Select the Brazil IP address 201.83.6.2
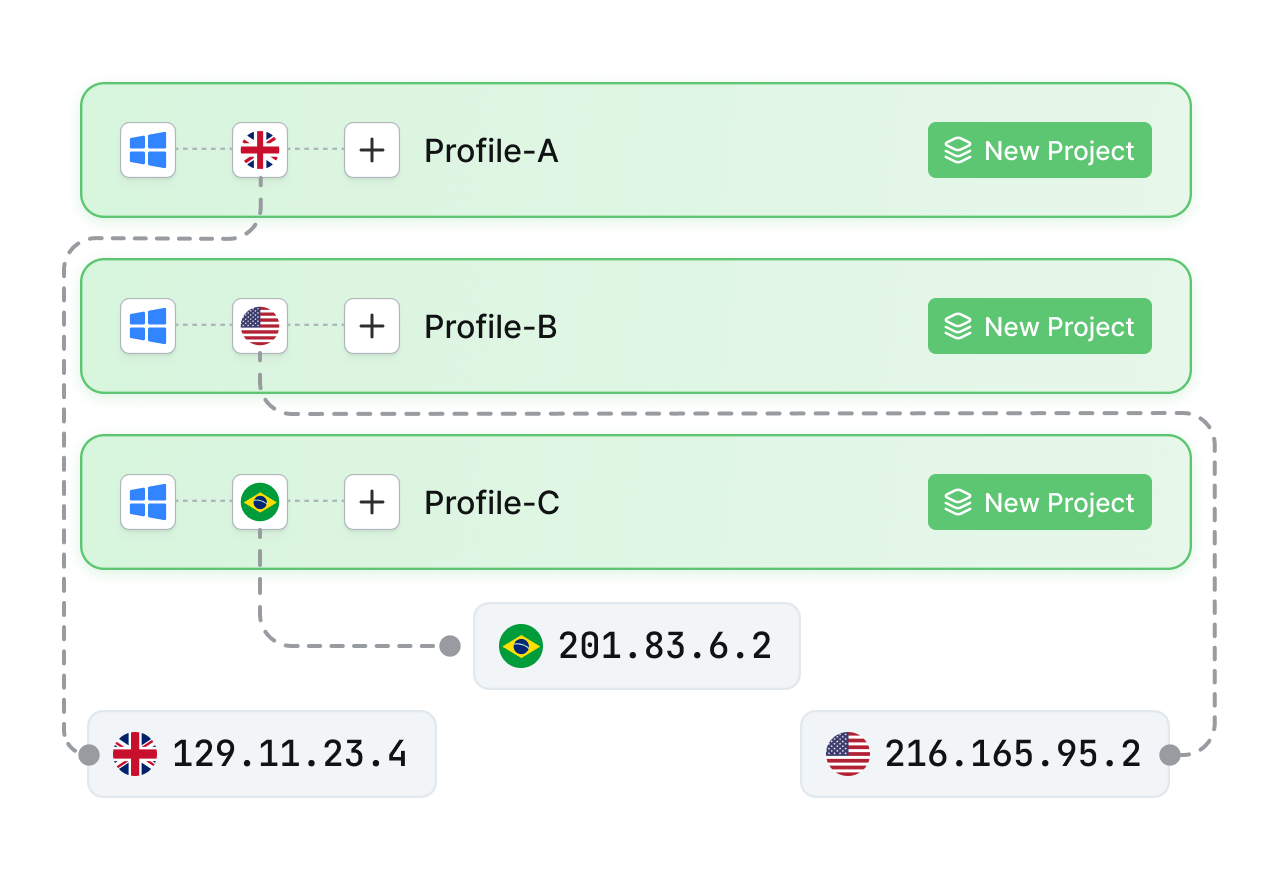 click(x=665, y=646)
